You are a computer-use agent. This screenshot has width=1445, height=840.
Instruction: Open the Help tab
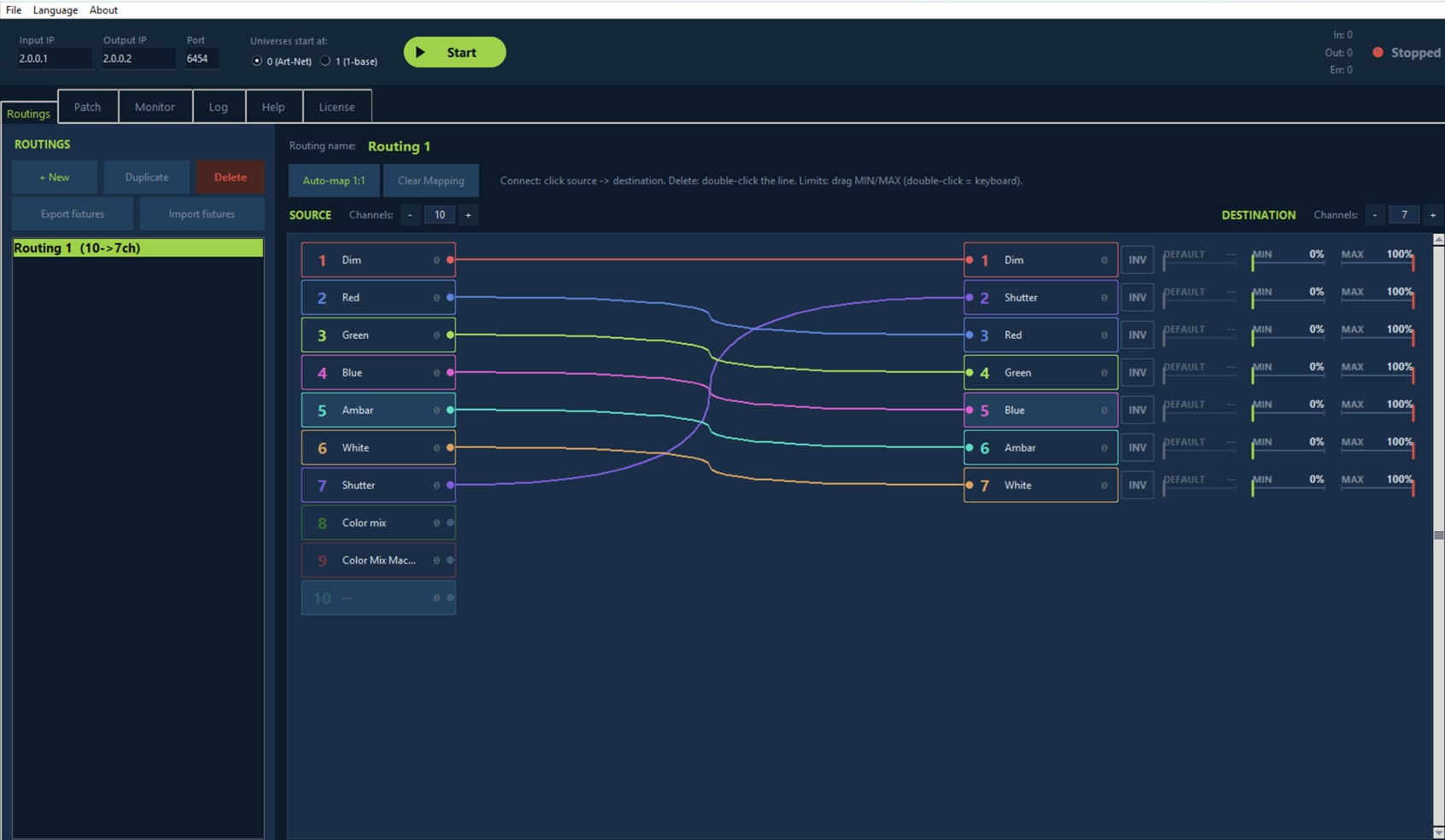(273, 107)
